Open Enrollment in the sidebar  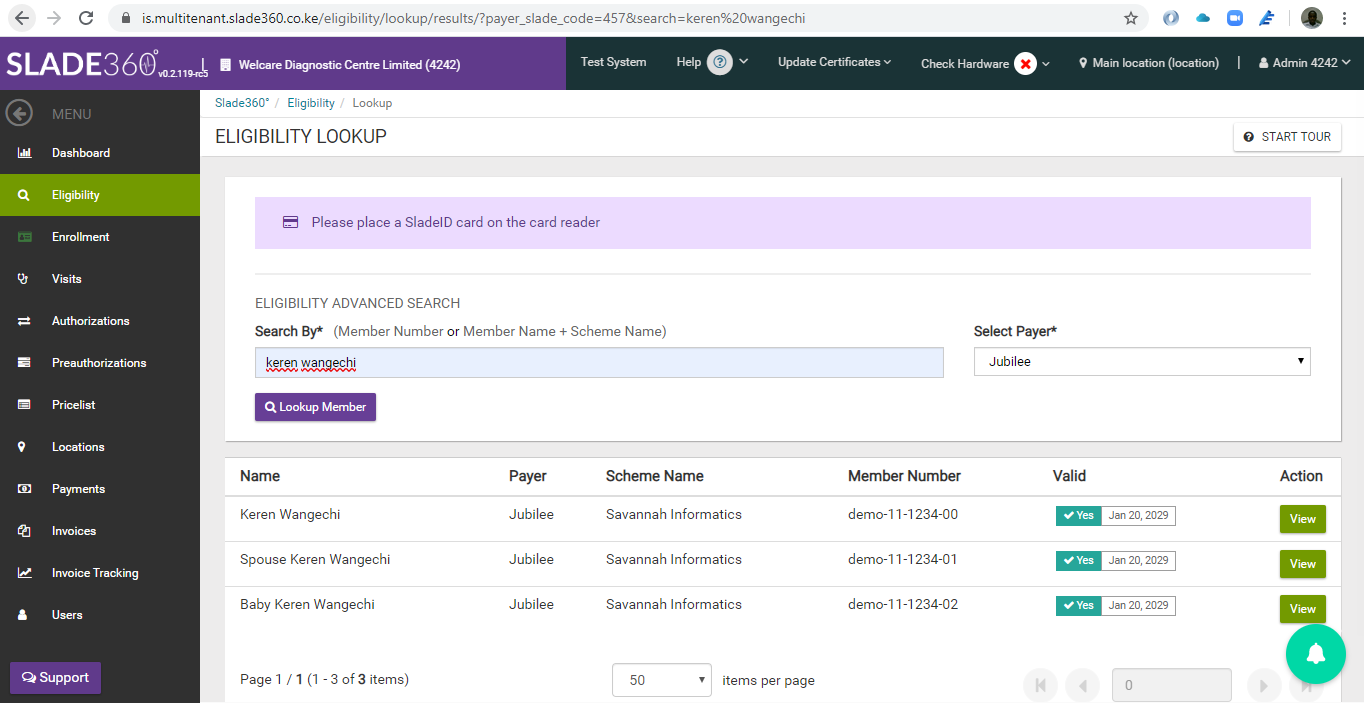[x=81, y=237]
